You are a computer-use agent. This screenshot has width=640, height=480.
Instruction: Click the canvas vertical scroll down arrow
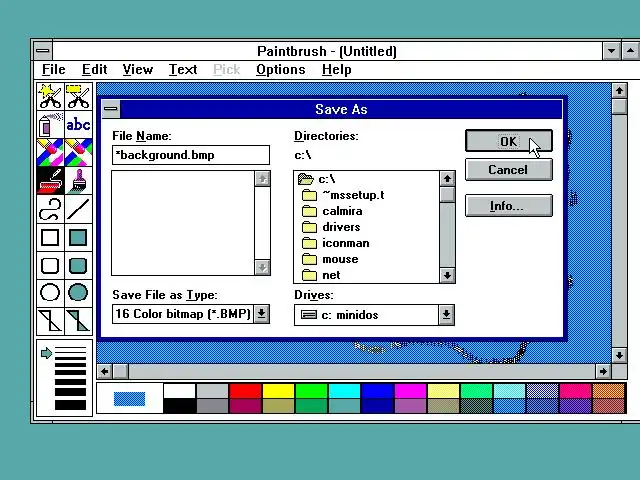[619, 355]
